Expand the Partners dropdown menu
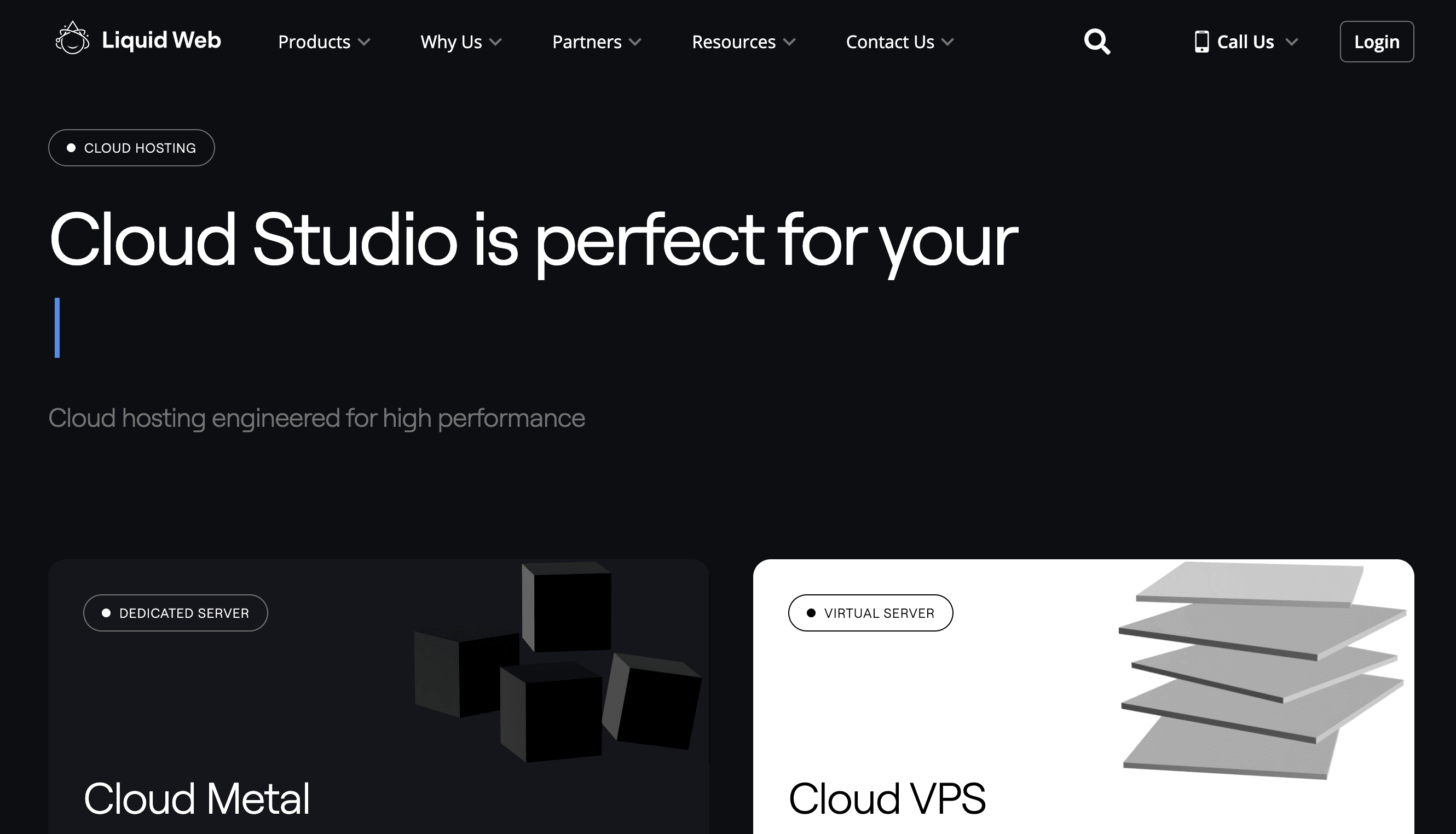Viewport: 1456px width, 834px height. click(x=597, y=42)
